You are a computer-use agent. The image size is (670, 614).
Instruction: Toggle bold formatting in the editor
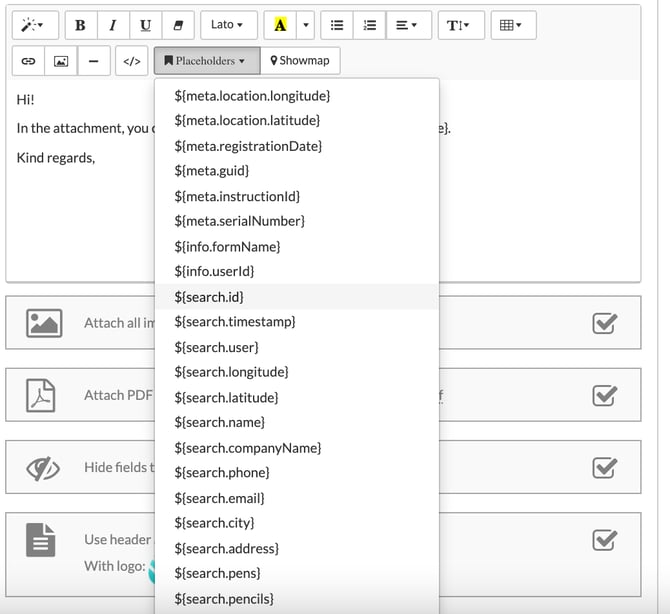point(80,26)
